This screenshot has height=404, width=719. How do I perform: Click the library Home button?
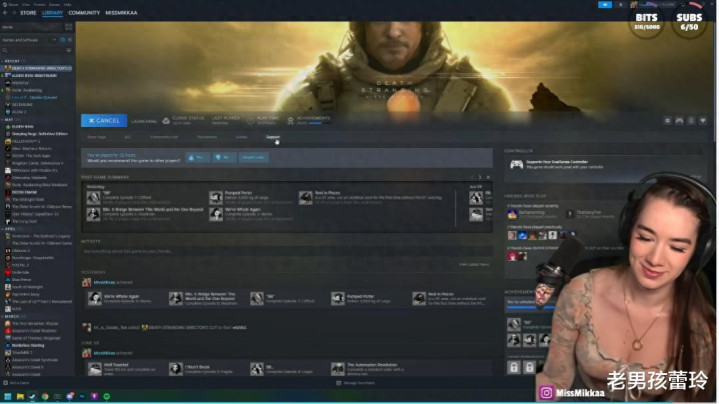point(32,27)
